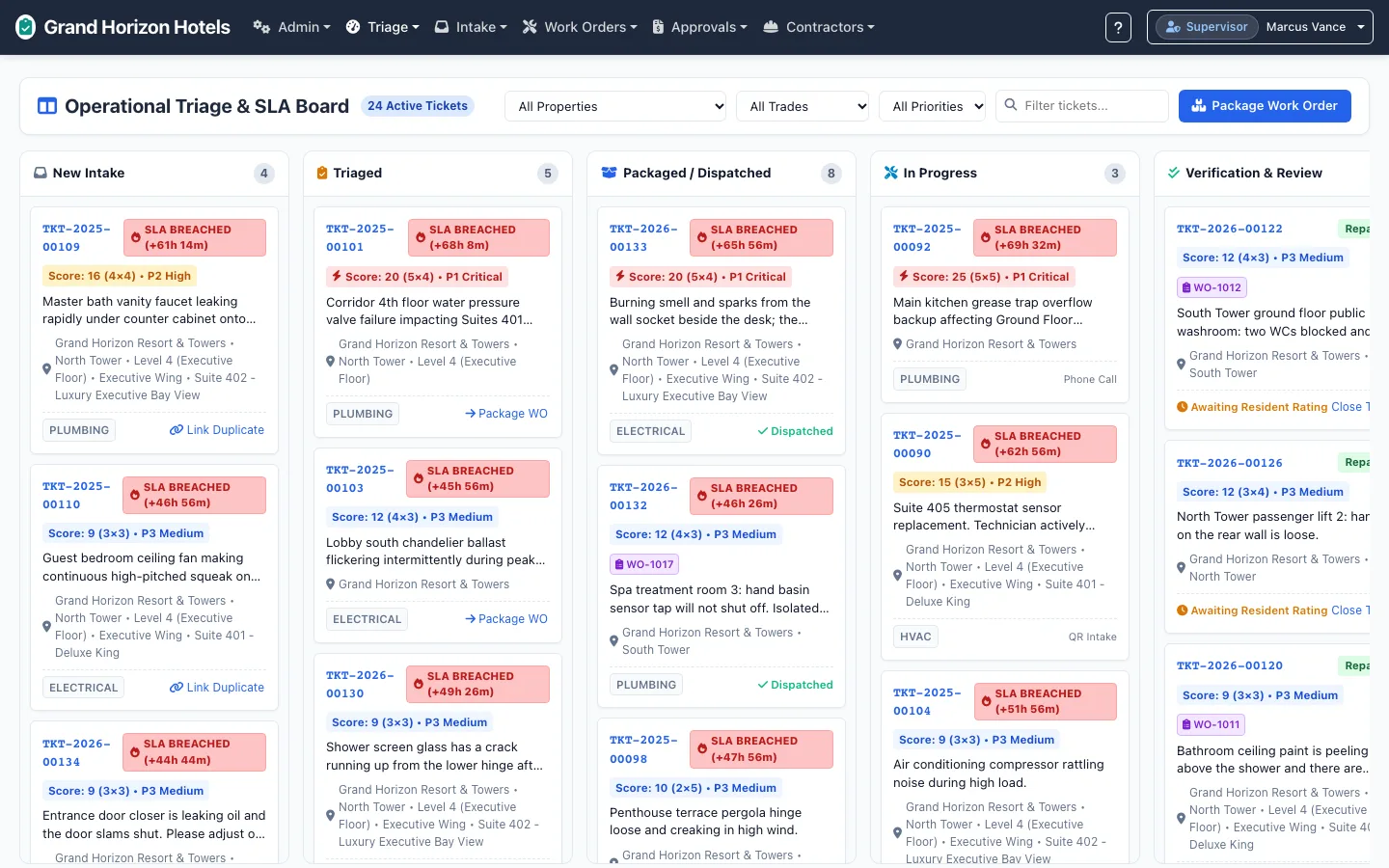Click the WO-1012 work order tag

pos(1212,287)
